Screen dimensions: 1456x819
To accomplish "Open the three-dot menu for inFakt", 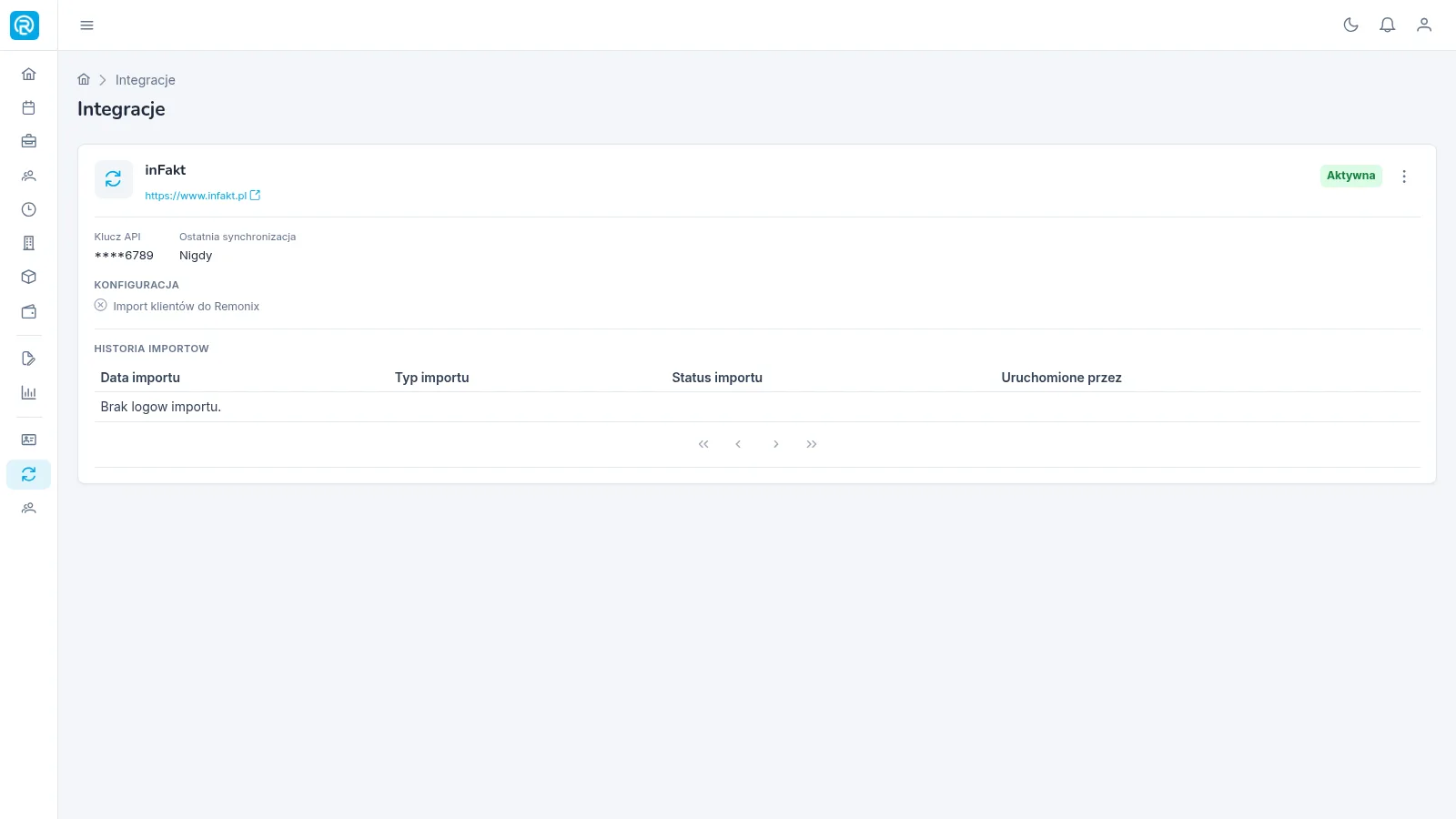I will tap(1404, 177).
